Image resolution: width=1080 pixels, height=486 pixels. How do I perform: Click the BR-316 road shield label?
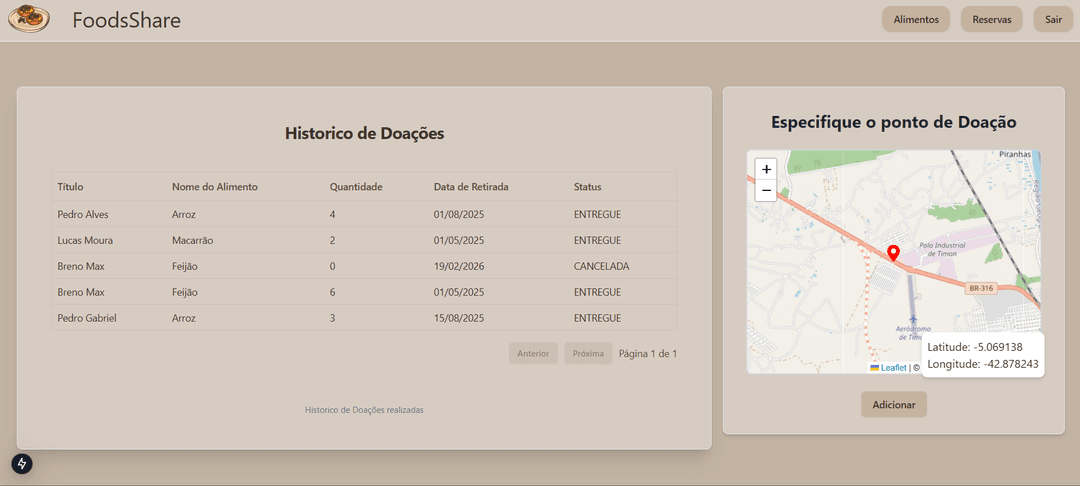tap(980, 288)
